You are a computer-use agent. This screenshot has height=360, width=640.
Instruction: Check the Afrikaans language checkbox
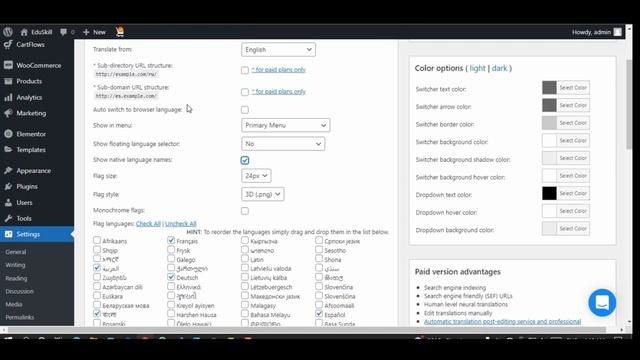tap(97, 240)
